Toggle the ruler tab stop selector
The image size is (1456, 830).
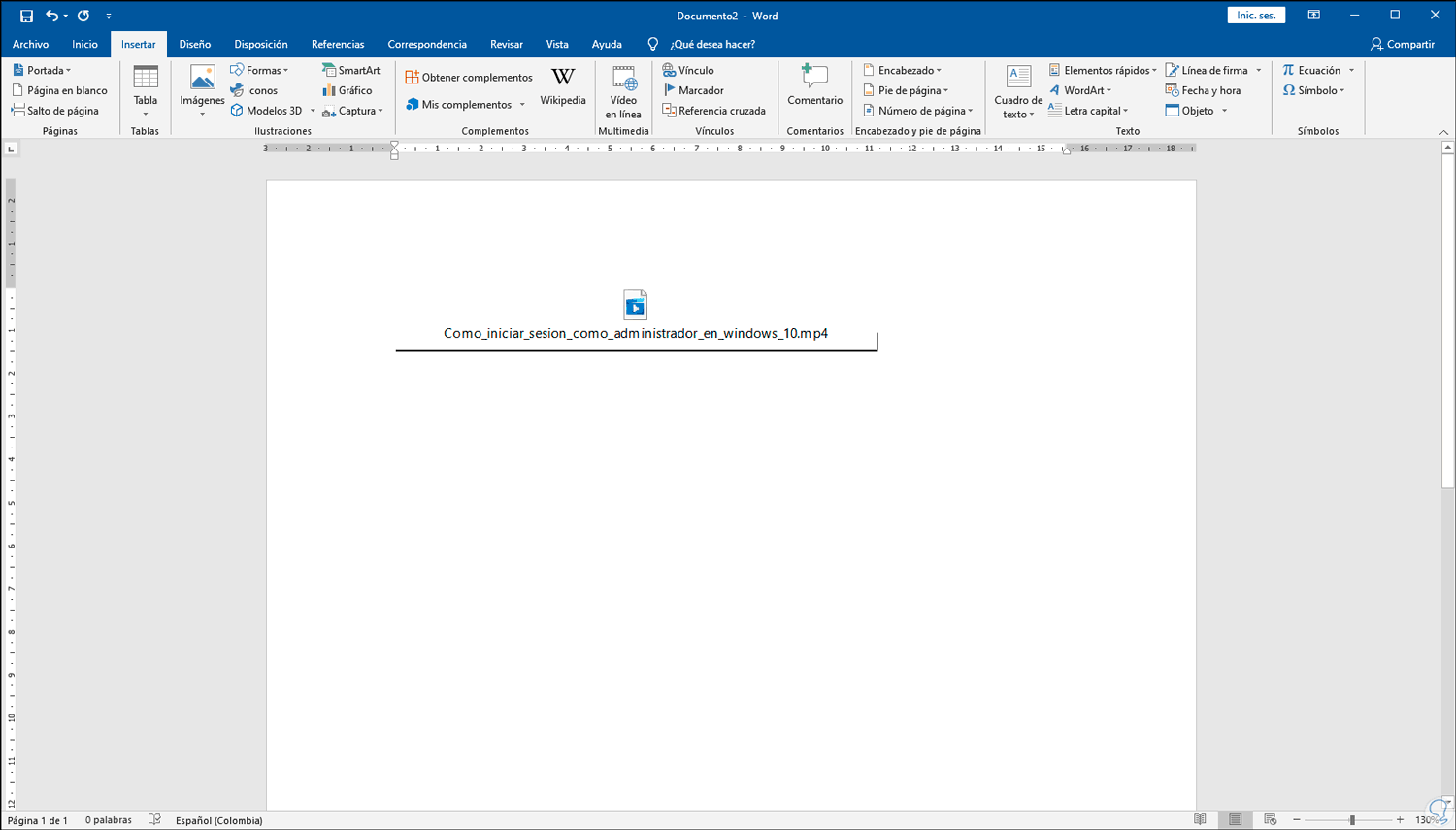pos(11,149)
